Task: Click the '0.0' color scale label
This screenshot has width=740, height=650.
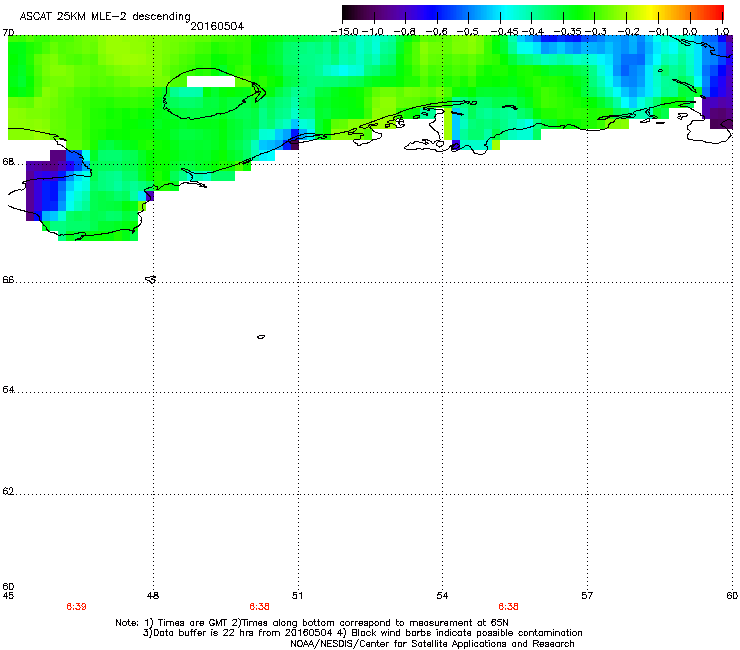Action: [x=690, y=31]
